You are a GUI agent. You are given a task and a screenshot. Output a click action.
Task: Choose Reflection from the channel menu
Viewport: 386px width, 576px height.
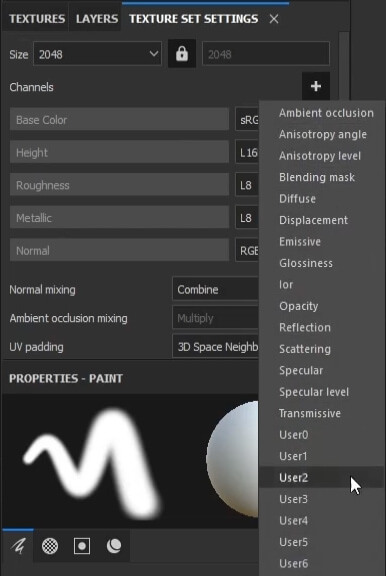coord(322,327)
